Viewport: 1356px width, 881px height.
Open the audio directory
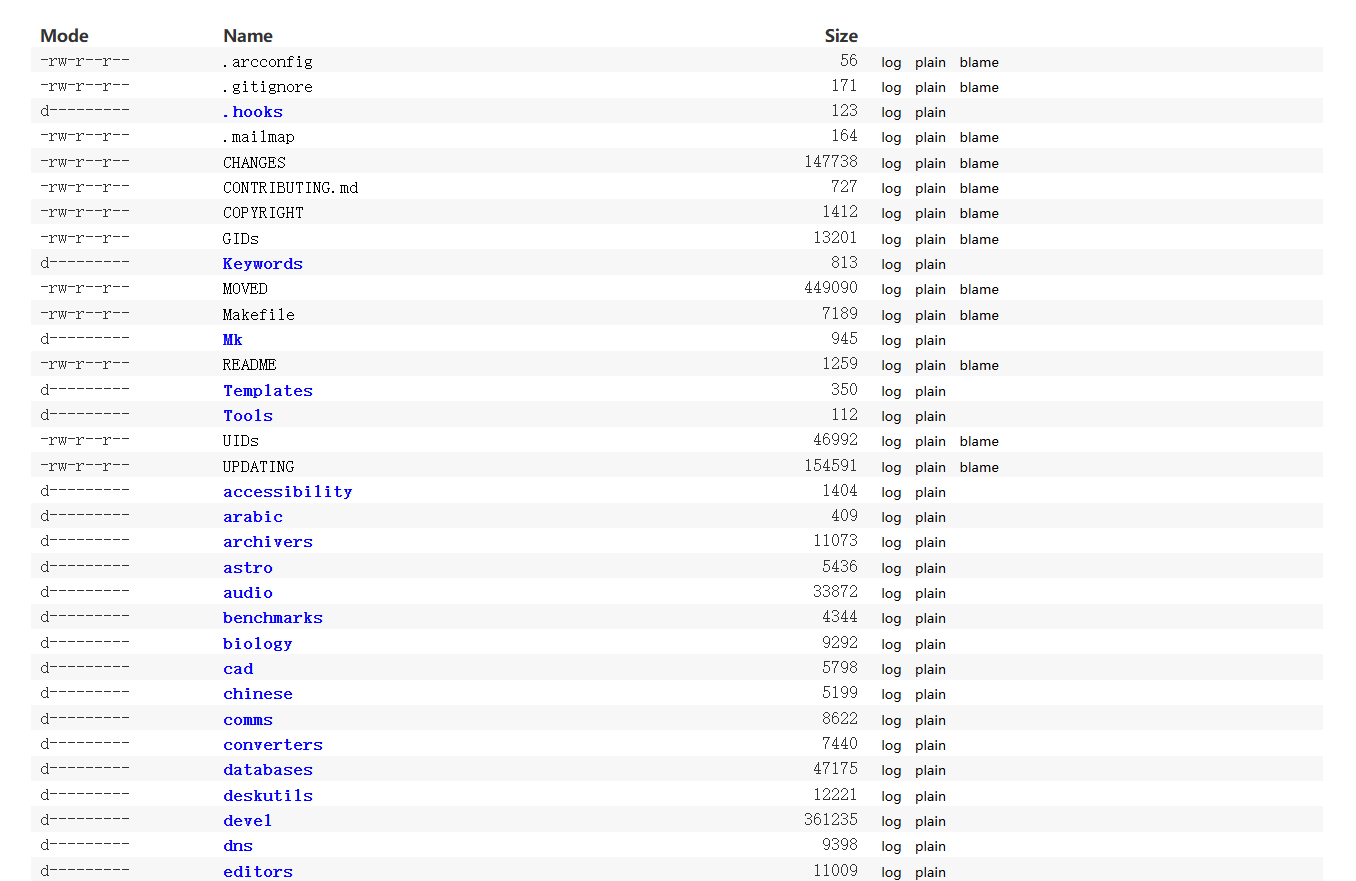point(247,593)
